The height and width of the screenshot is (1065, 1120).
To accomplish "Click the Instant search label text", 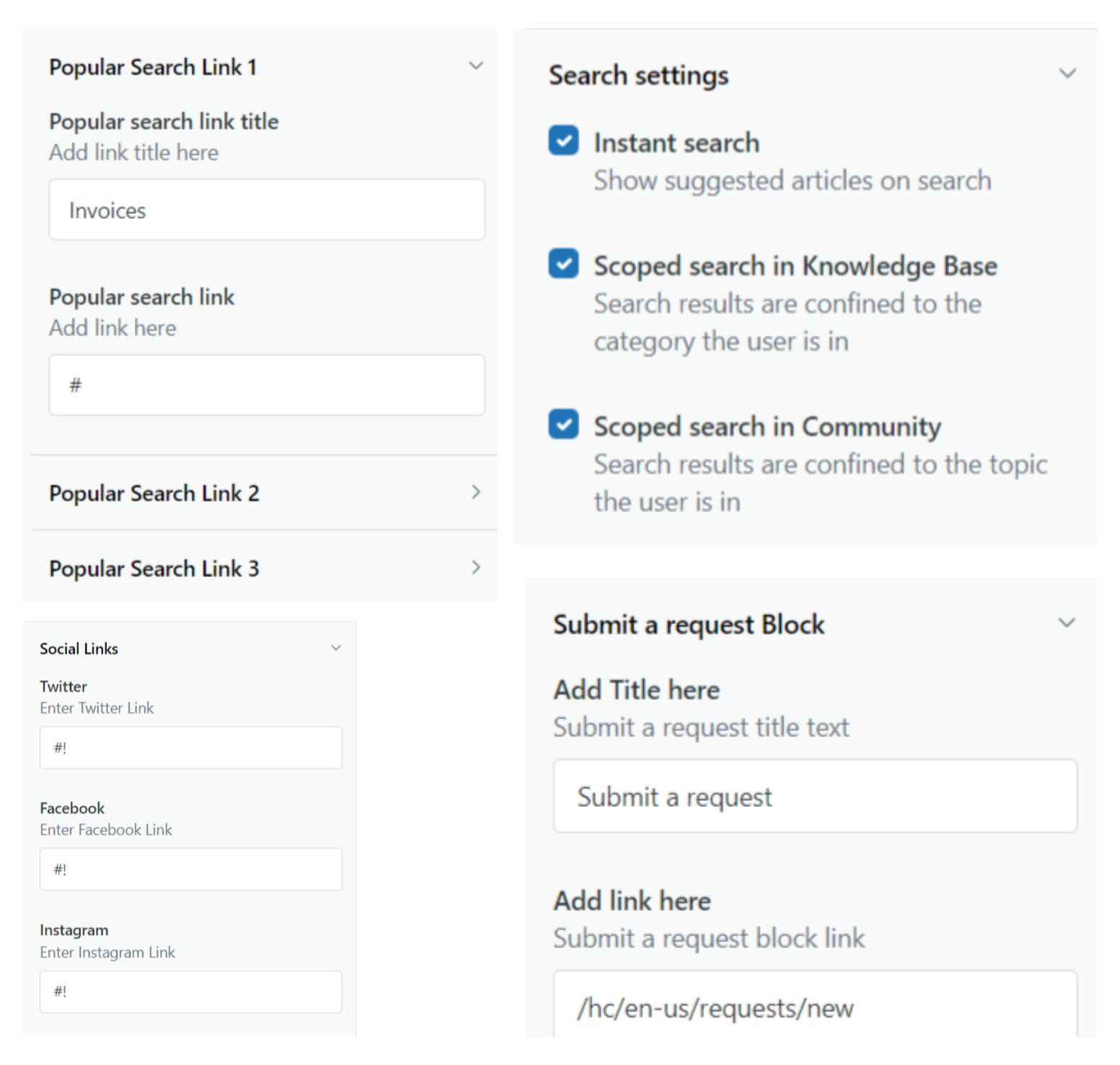I will (x=676, y=143).
